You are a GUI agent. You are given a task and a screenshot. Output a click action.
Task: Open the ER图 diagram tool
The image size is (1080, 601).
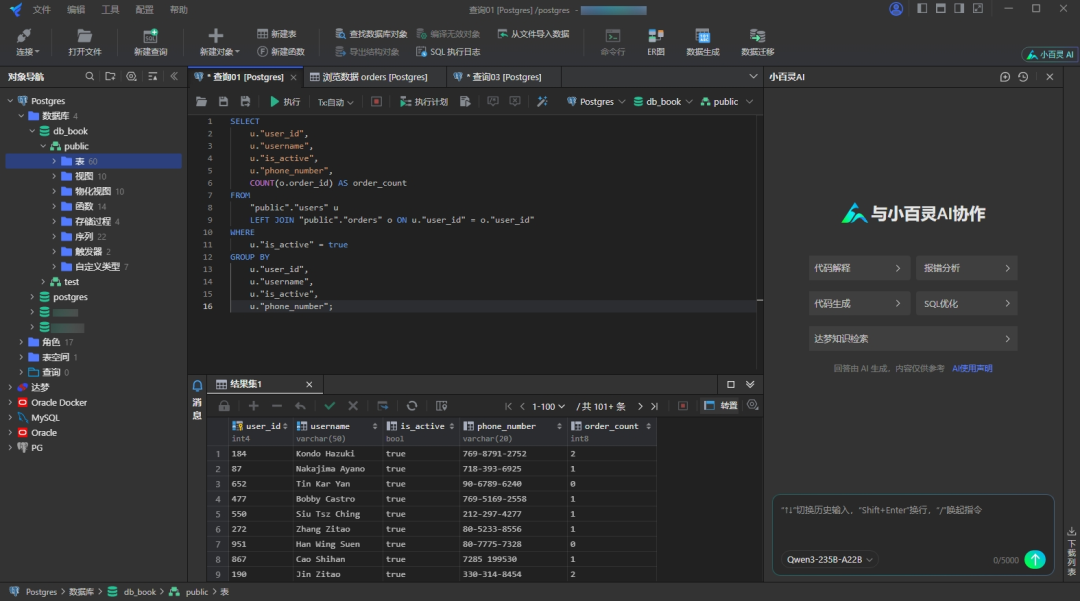pyautogui.click(x=656, y=42)
